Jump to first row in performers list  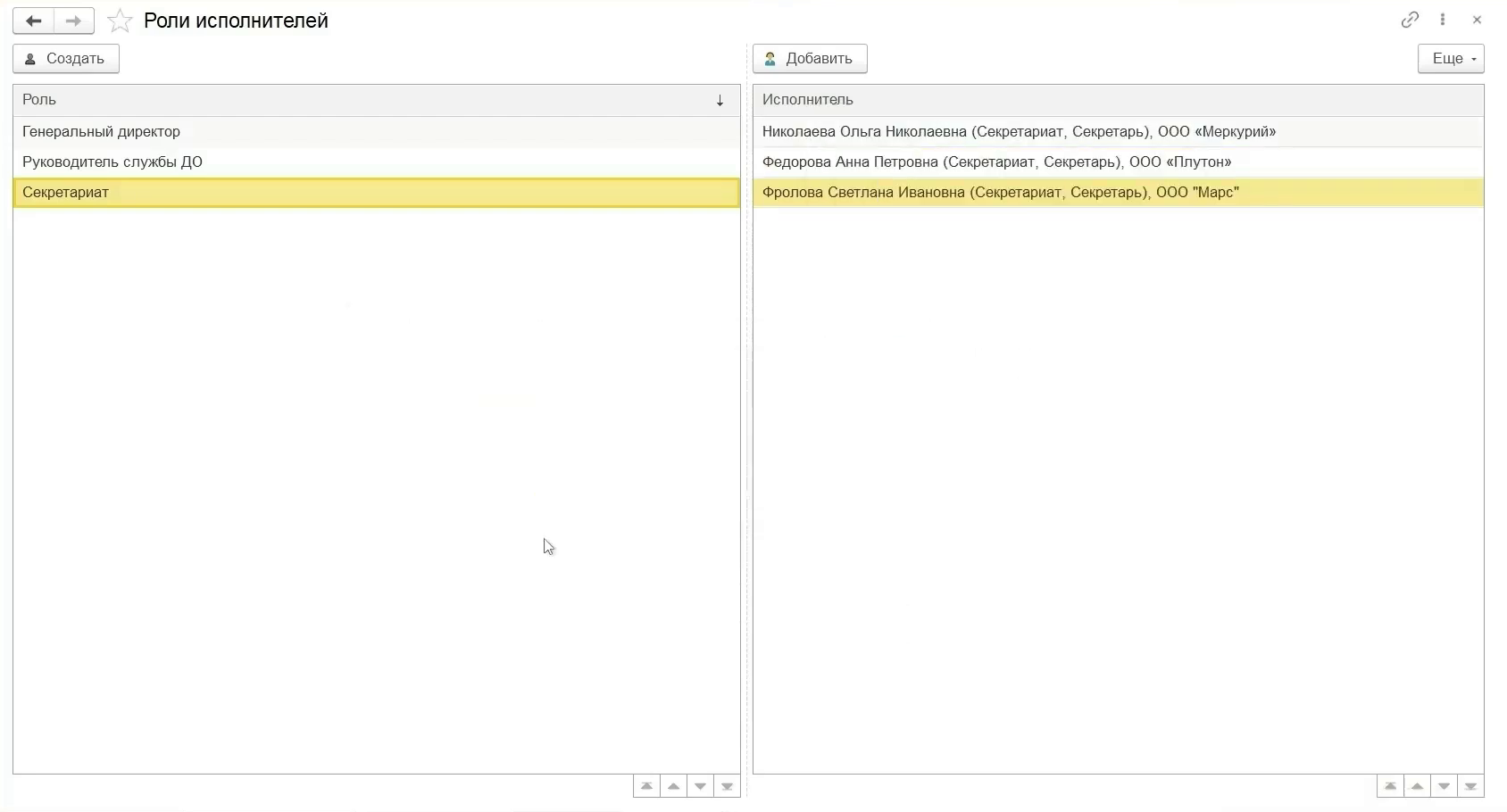1390,786
